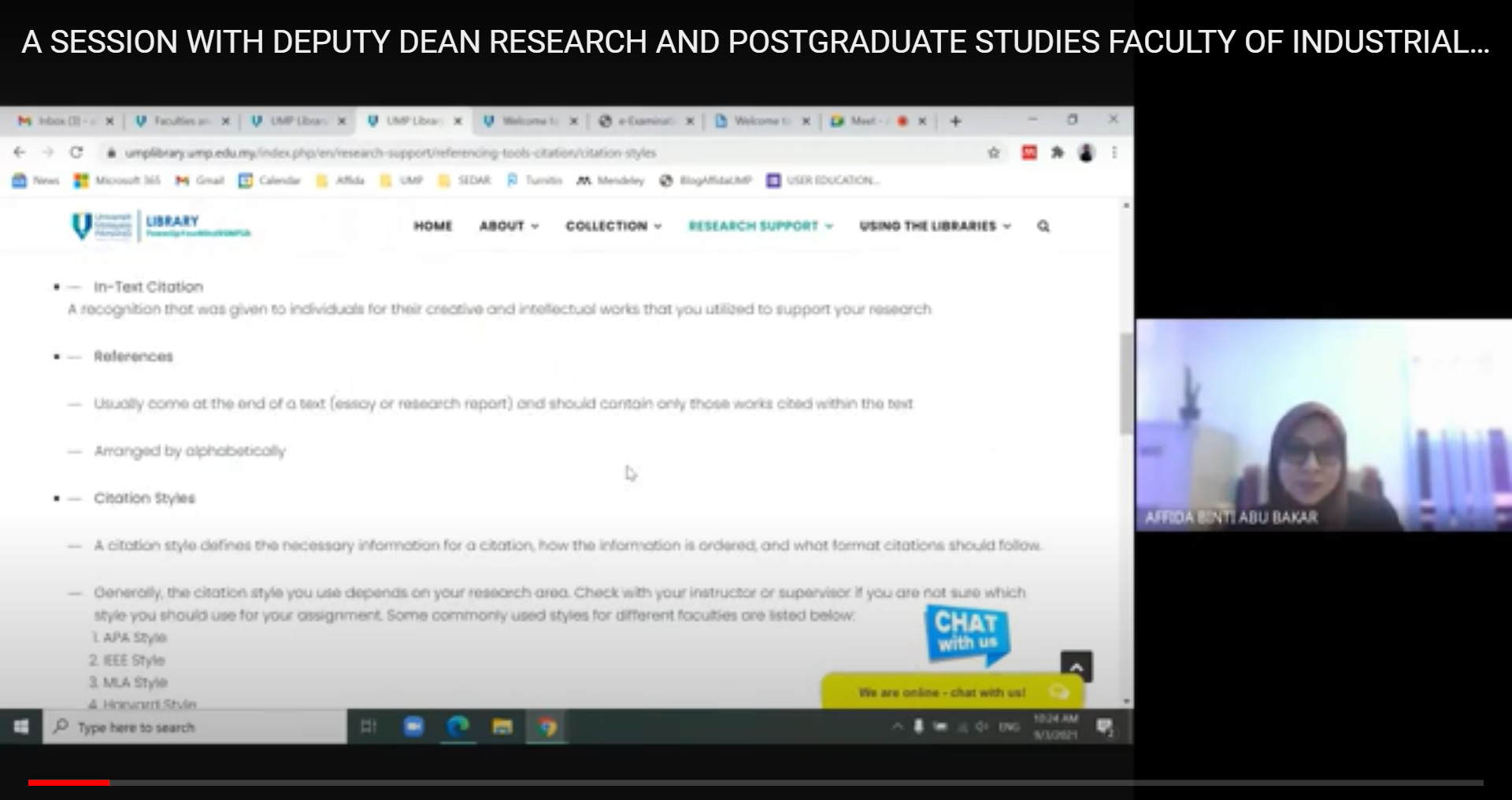The width and height of the screenshot is (1512, 800).
Task: Close the e-Examination tab
Action: coord(690,120)
